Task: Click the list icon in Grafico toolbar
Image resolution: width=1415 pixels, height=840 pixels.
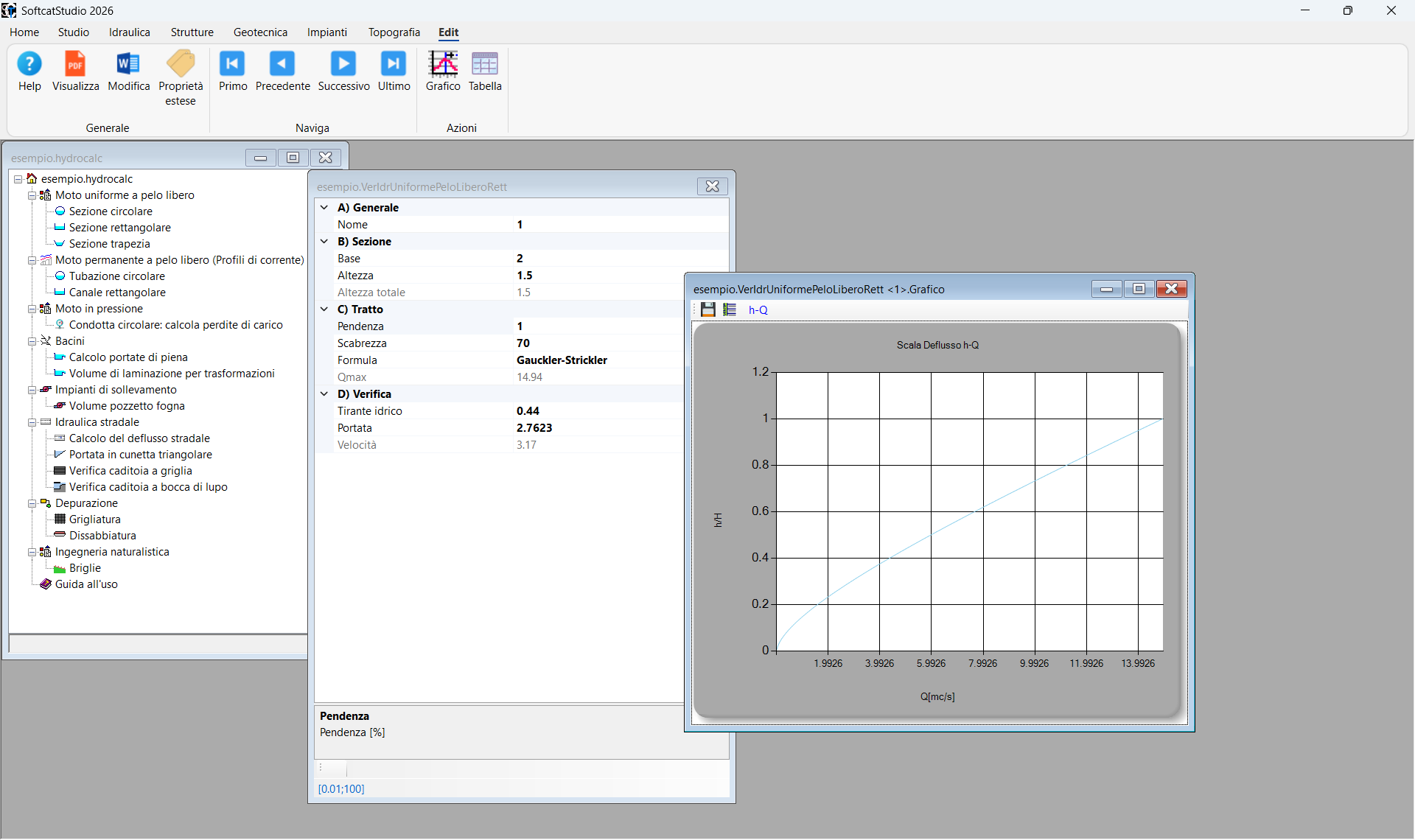Action: point(730,309)
